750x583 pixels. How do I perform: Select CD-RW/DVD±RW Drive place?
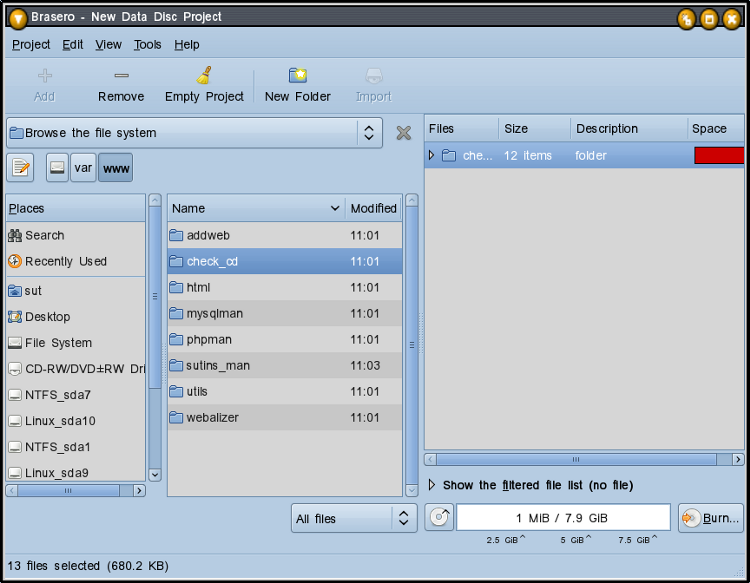coord(76,369)
